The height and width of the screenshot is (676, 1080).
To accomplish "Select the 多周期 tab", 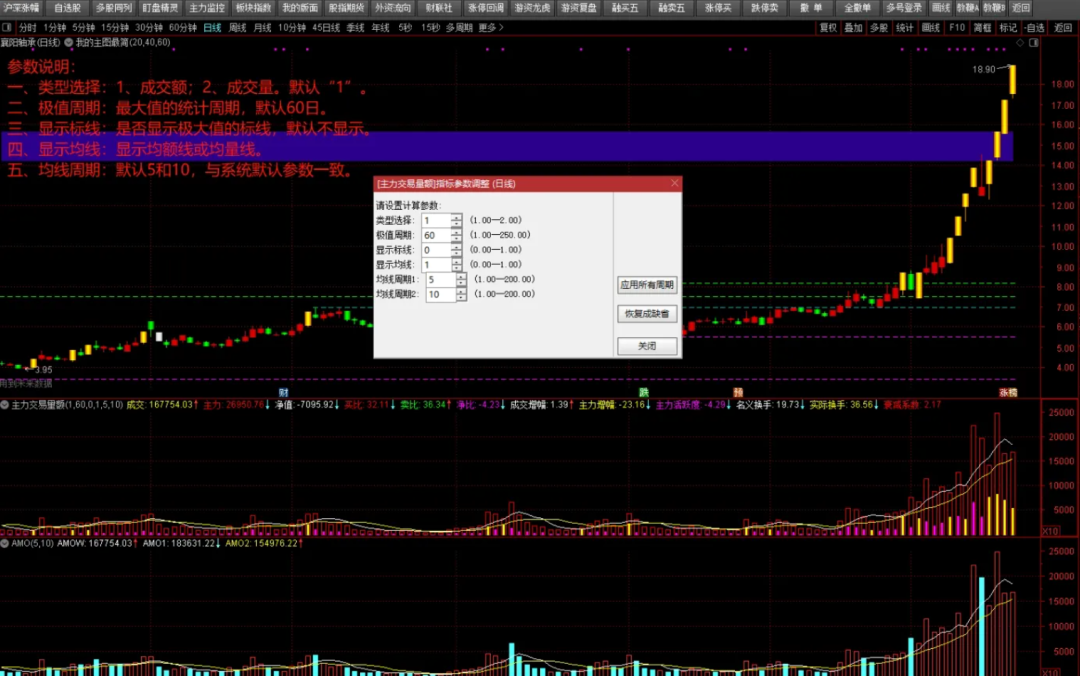I will (459, 28).
